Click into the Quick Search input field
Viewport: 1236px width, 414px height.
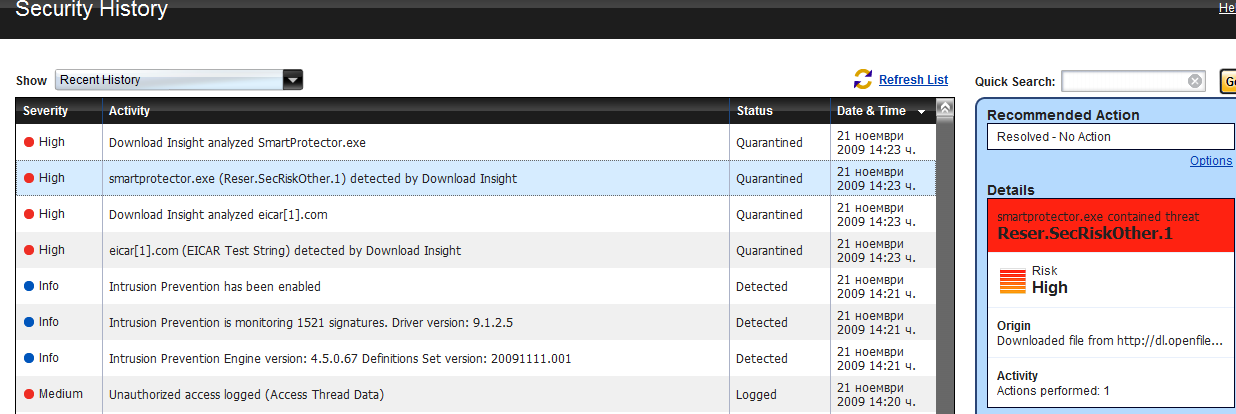[1124, 81]
